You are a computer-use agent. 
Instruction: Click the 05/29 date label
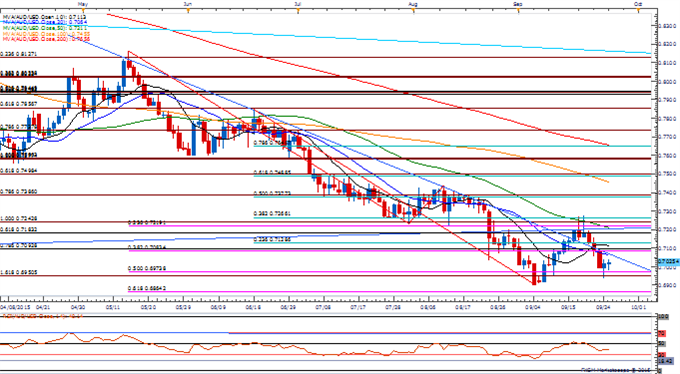[x=183, y=306]
